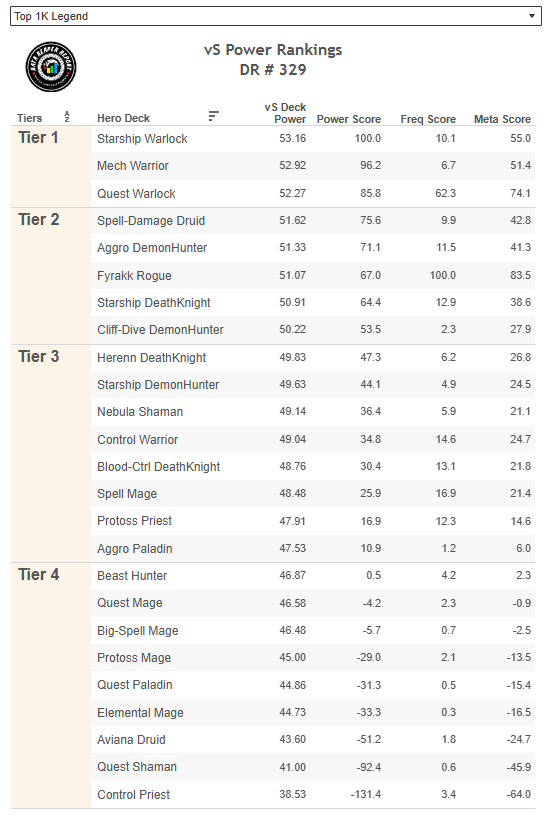
Task: Click on Quest Warlock deck name
Action: click(x=136, y=194)
